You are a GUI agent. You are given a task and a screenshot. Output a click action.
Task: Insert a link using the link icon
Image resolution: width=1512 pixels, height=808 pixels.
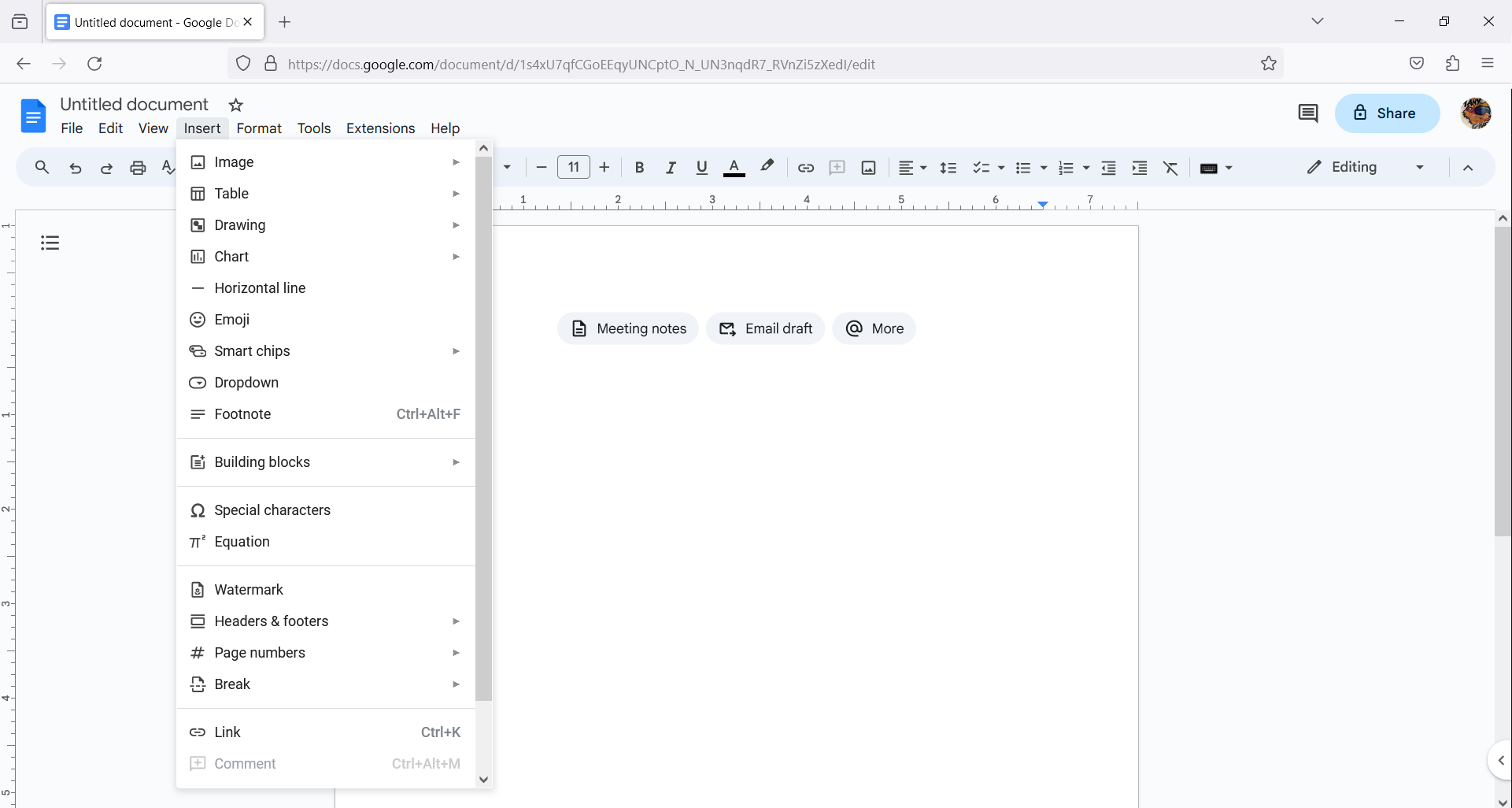[805, 167]
